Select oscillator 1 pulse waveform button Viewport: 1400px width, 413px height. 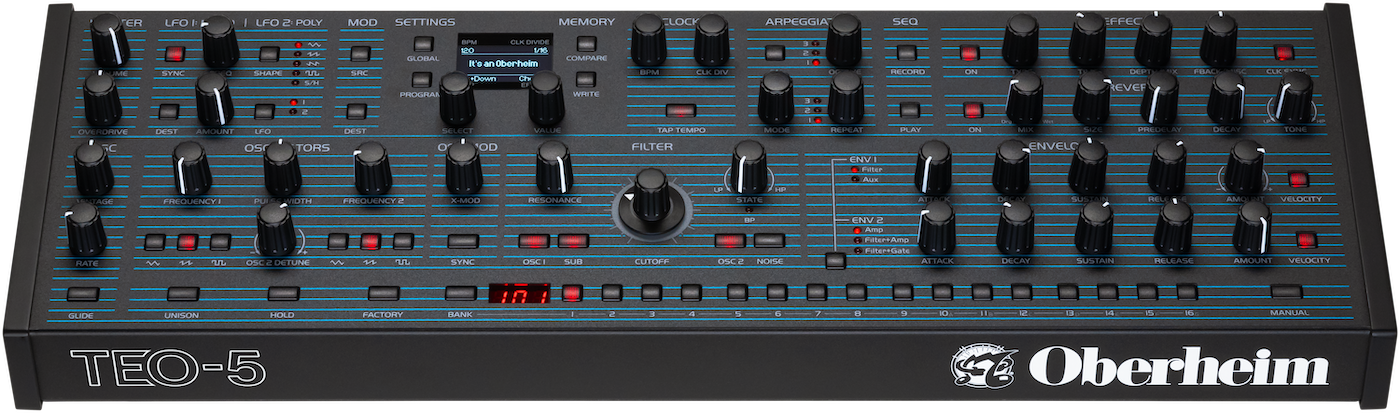[x=220, y=241]
